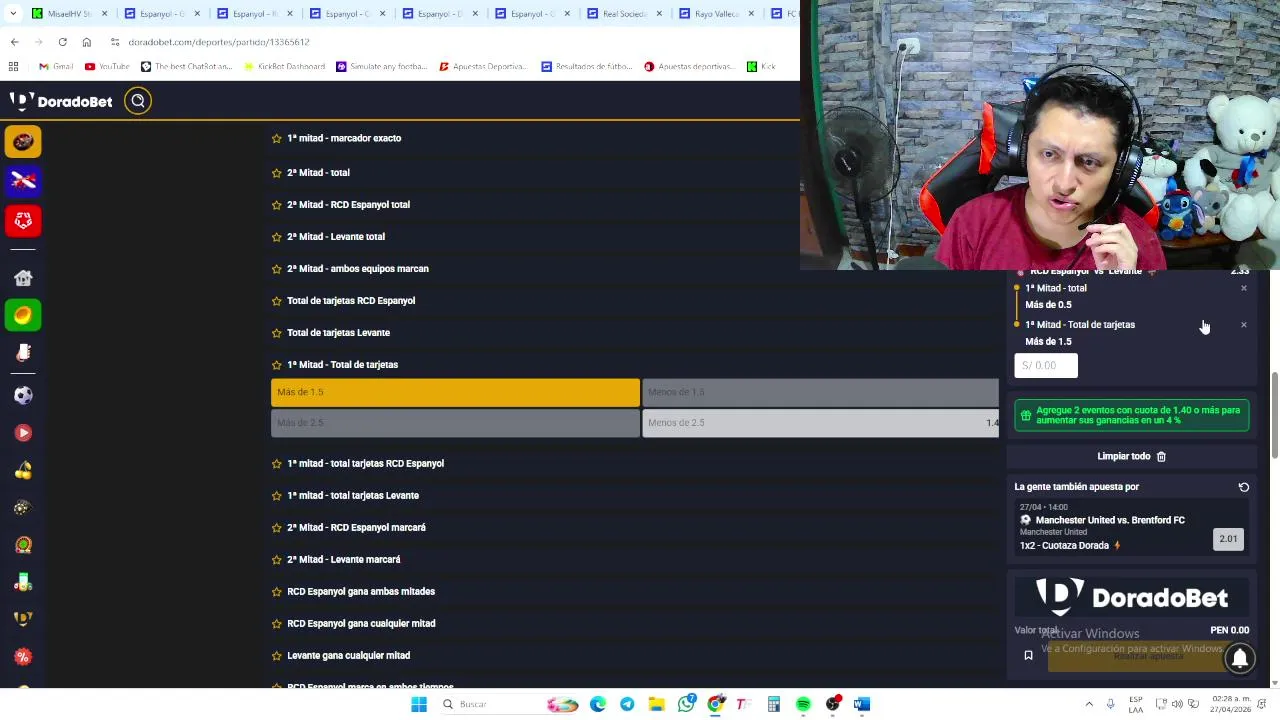Click the browser home button
This screenshot has height=720, width=1280.
(87, 42)
